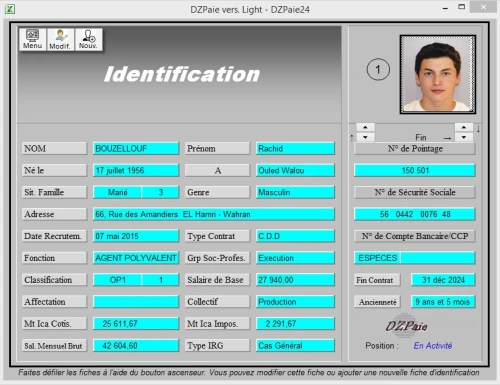The image size is (500, 385).
Task: Click Classification value OP1
Action: [117, 280]
